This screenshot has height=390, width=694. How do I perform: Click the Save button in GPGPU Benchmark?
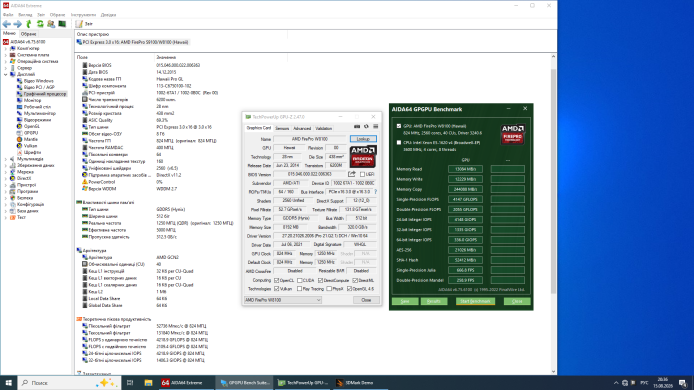(x=405, y=301)
